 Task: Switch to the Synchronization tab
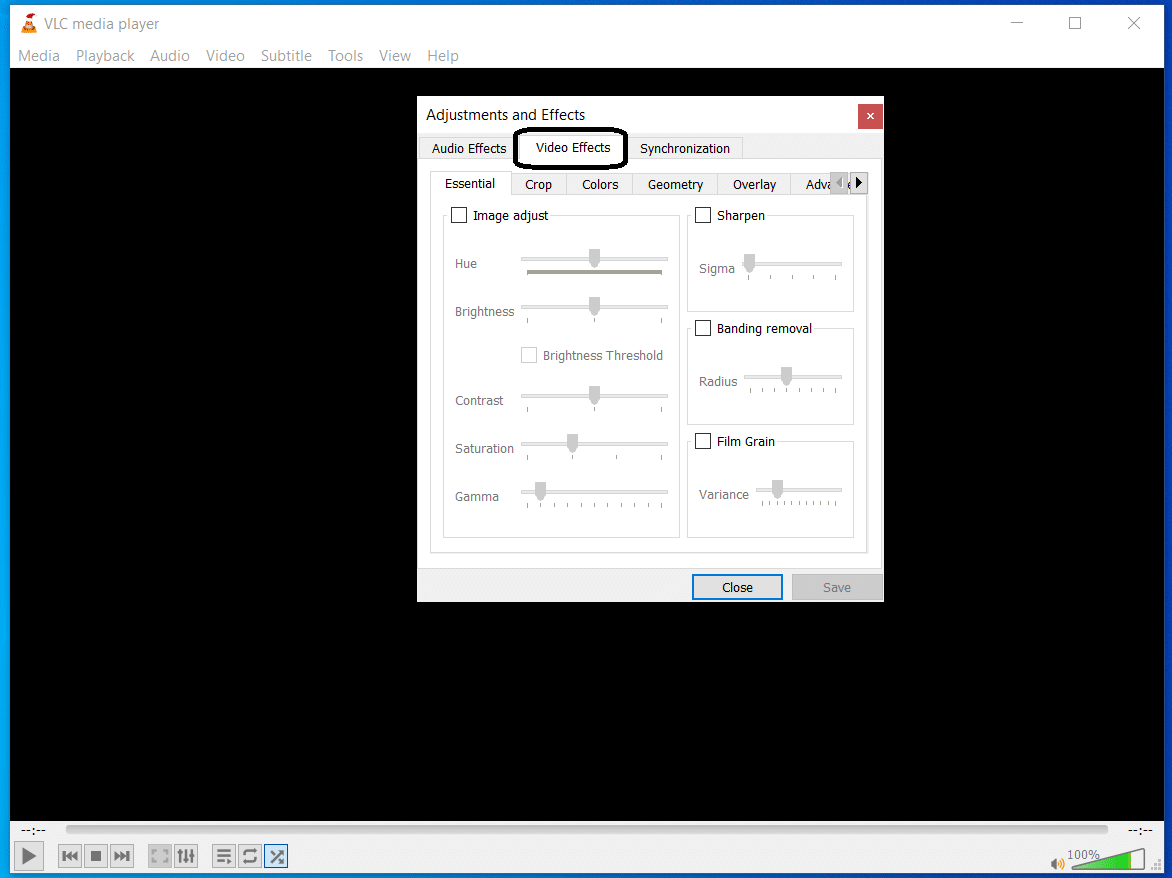[x=686, y=148]
